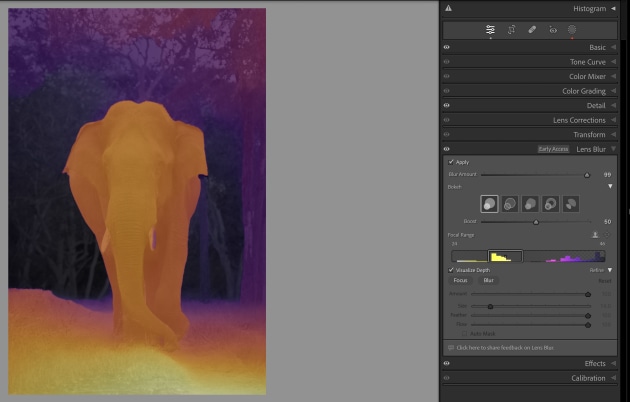630x402 pixels.
Task: Toggle Effects panel eye visibility
Action: point(446,363)
